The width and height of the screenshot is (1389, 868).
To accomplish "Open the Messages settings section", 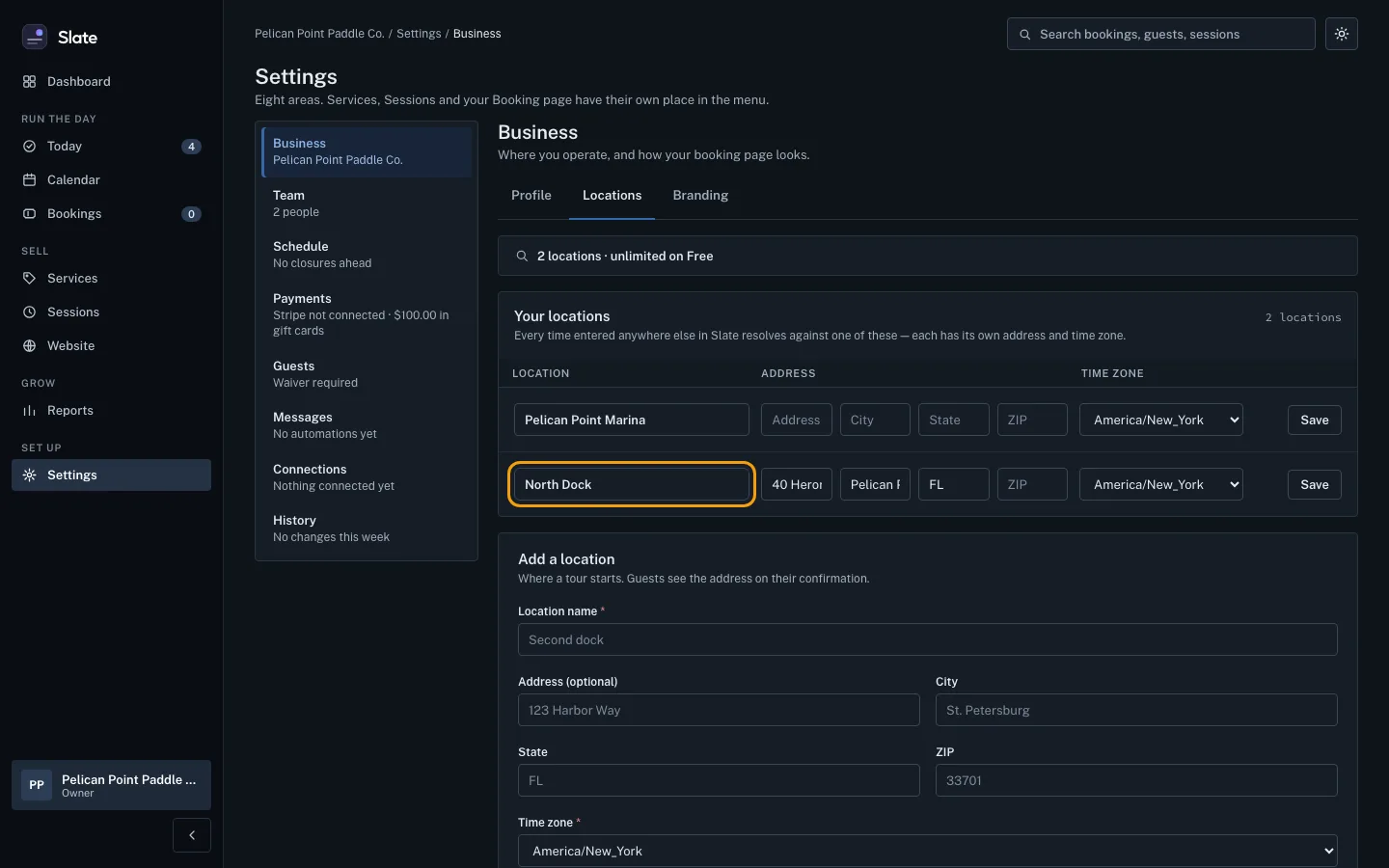I will [367, 425].
